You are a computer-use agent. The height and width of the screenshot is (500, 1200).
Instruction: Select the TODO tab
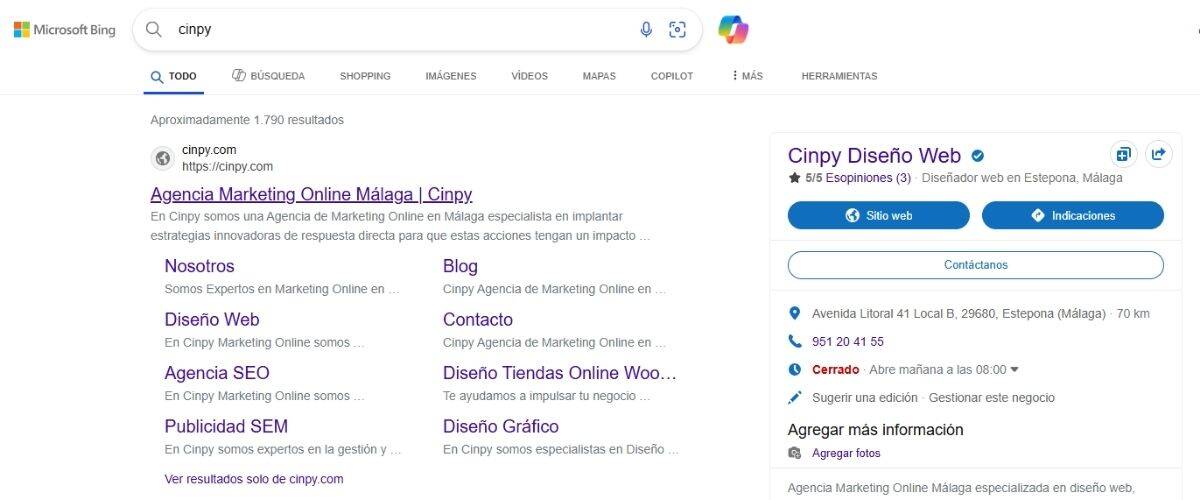click(x=174, y=76)
